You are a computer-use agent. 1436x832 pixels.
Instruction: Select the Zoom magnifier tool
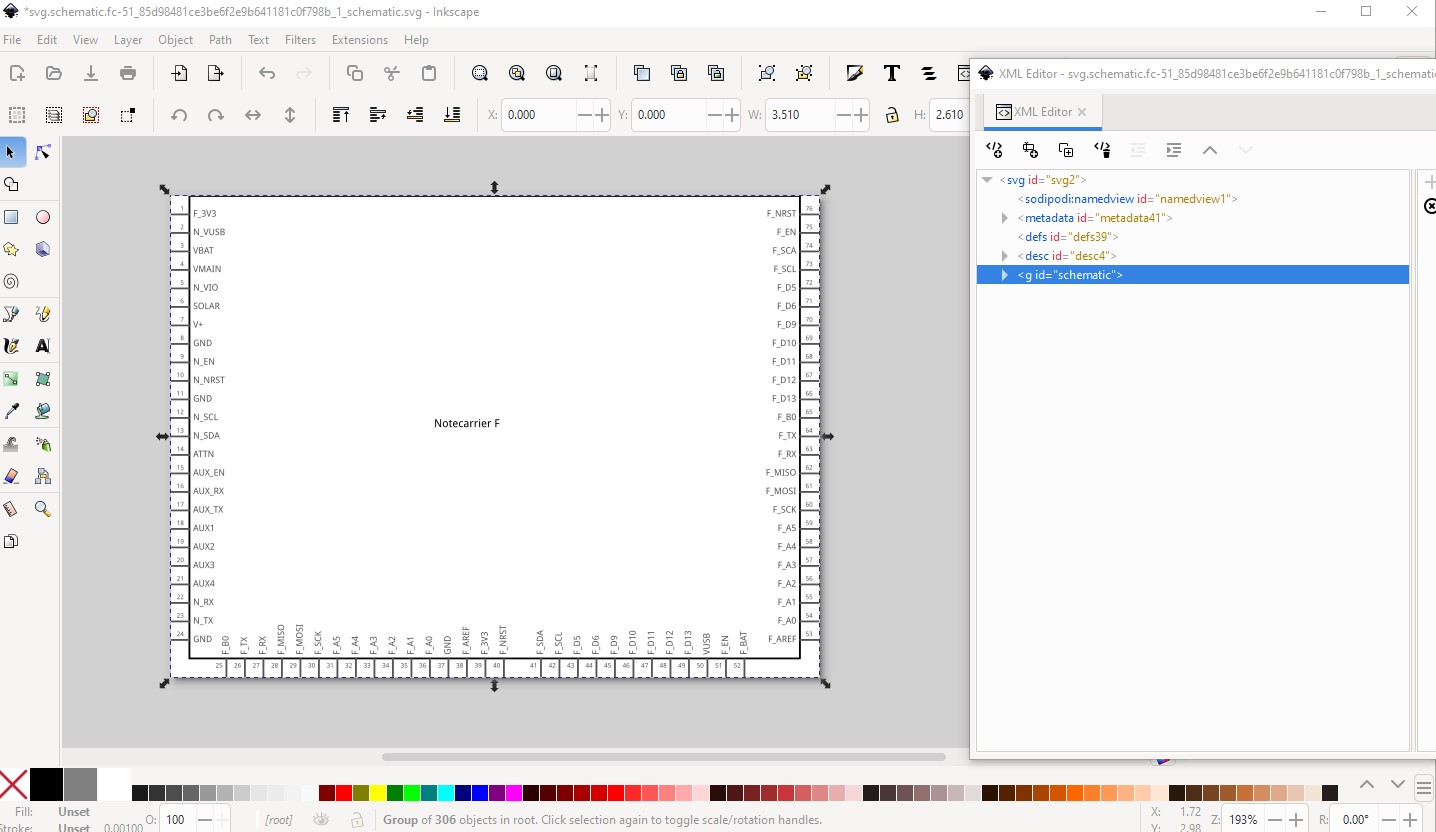(x=43, y=509)
